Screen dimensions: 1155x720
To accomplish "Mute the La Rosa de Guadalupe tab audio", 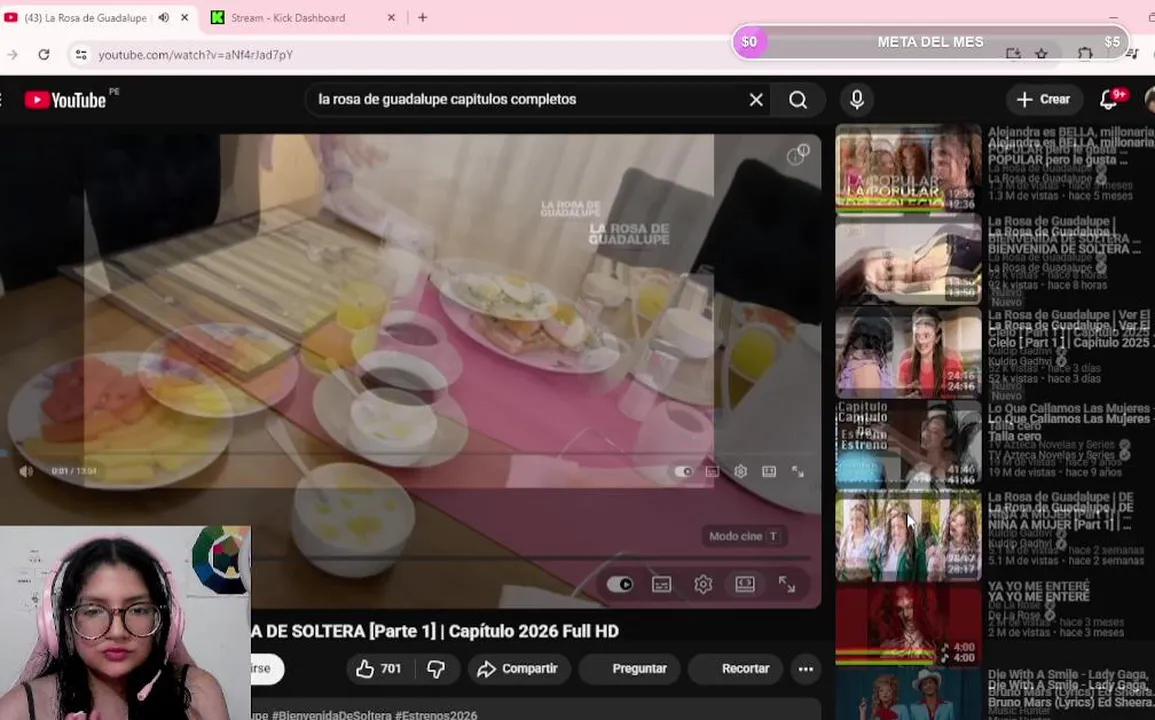I will (x=164, y=18).
